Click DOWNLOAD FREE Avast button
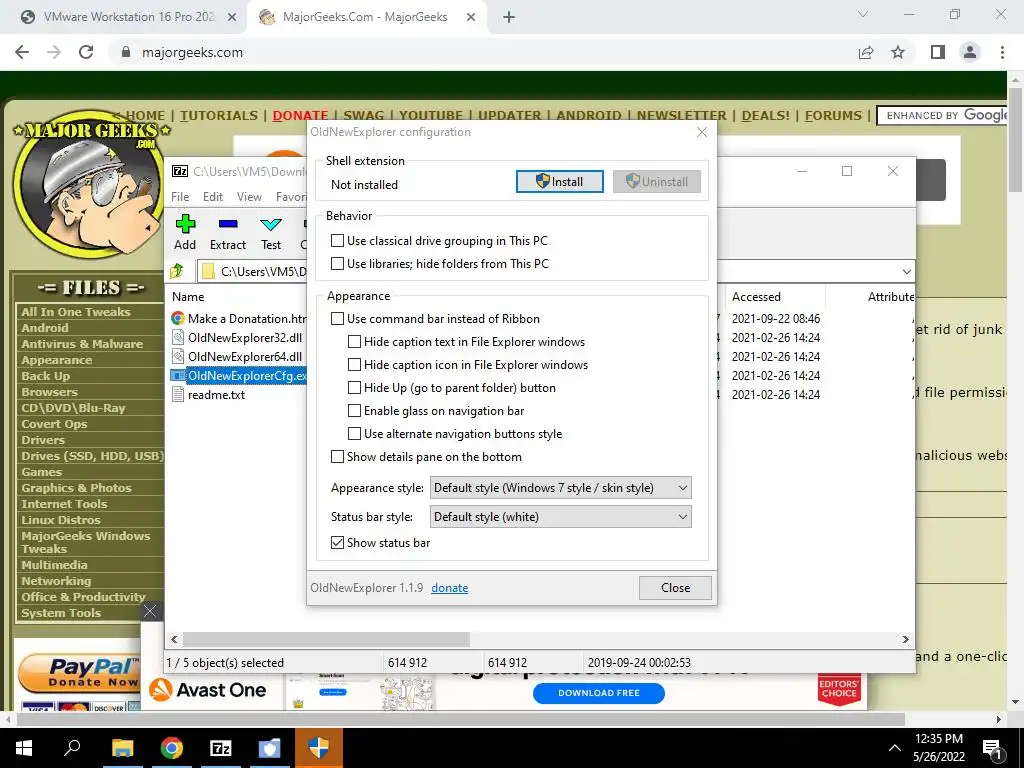 [x=599, y=693]
